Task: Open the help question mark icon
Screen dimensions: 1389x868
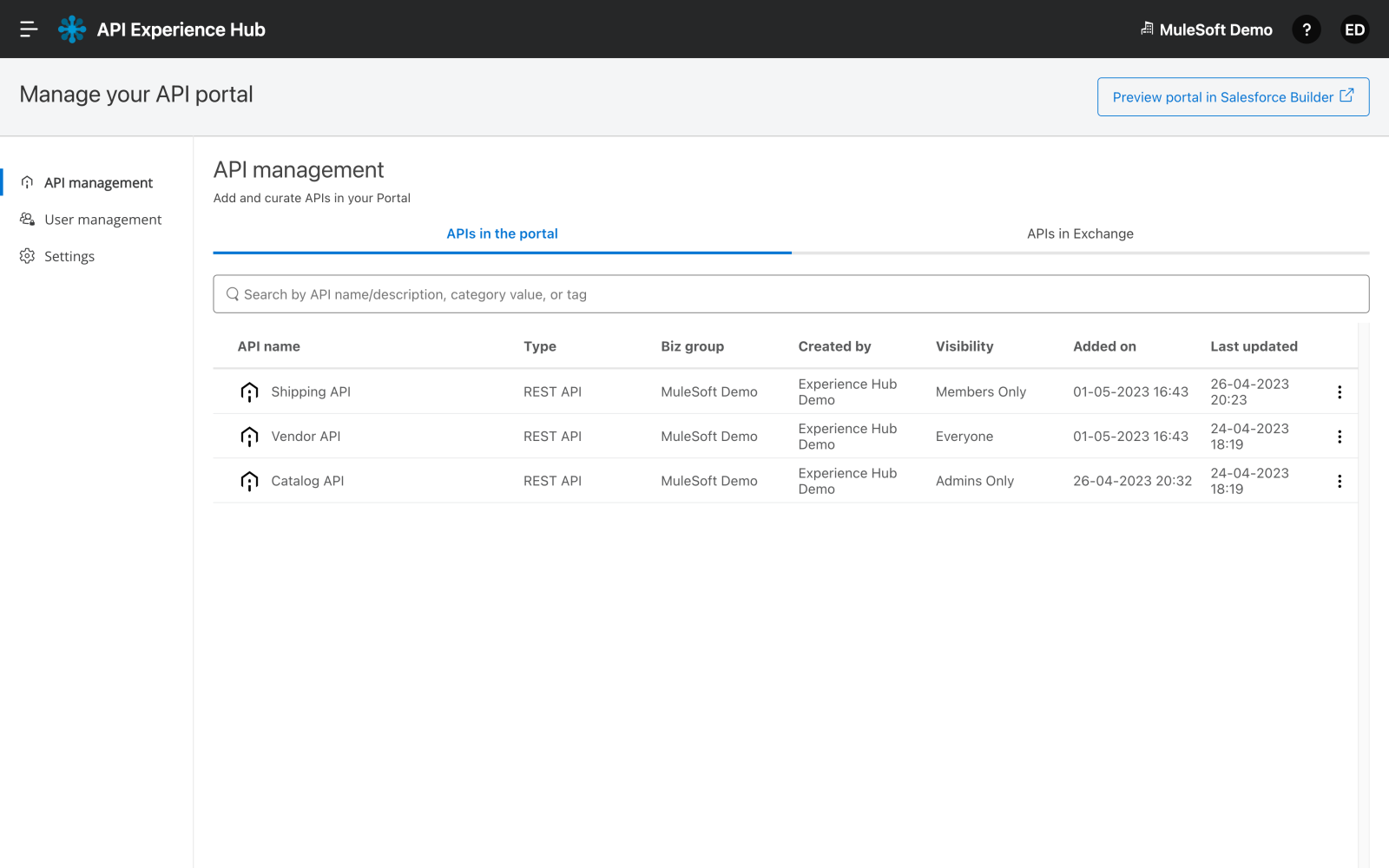Action: (x=1307, y=30)
